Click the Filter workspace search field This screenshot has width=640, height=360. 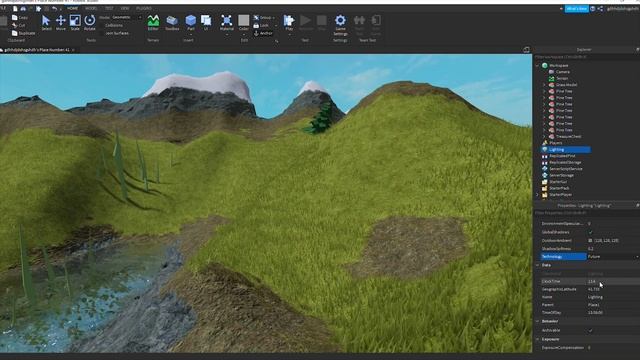pyautogui.click(x=586, y=57)
